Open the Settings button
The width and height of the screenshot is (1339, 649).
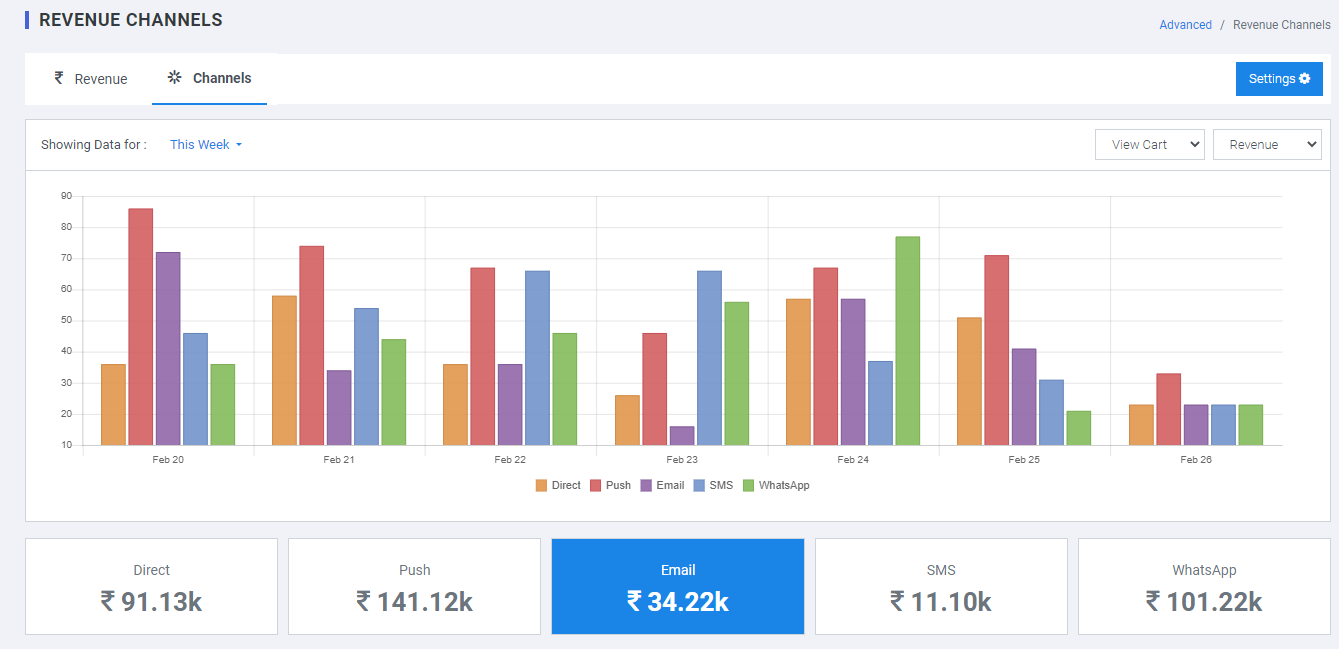1278,79
